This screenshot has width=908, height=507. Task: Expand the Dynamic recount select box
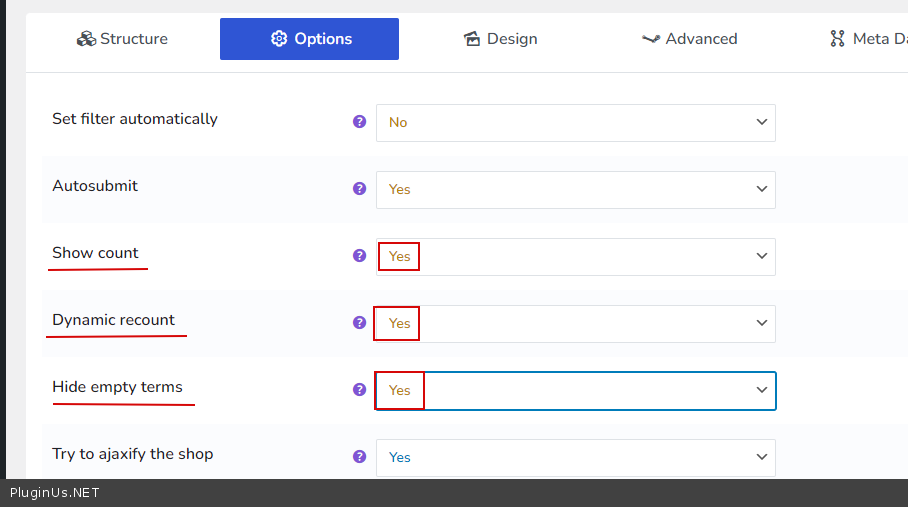click(x=575, y=323)
